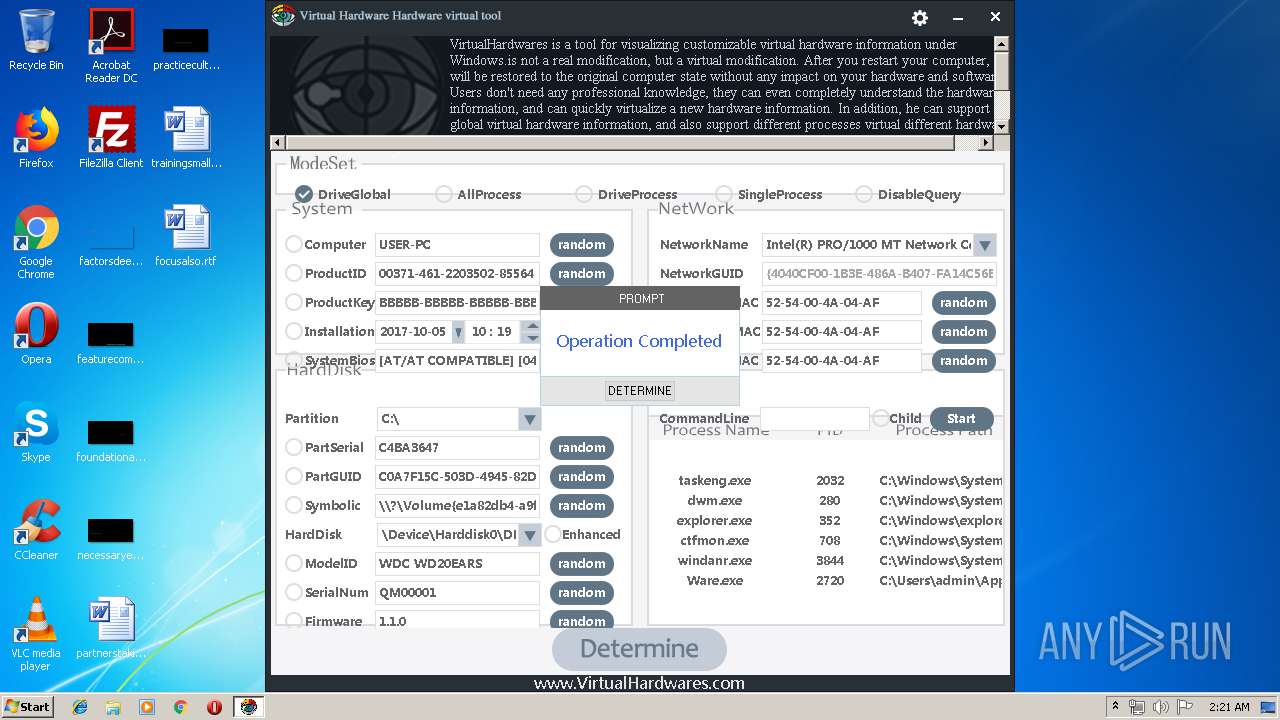Screen dimensions: 1280x720
Task: Open VLC media player shortcut
Action: point(36,634)
